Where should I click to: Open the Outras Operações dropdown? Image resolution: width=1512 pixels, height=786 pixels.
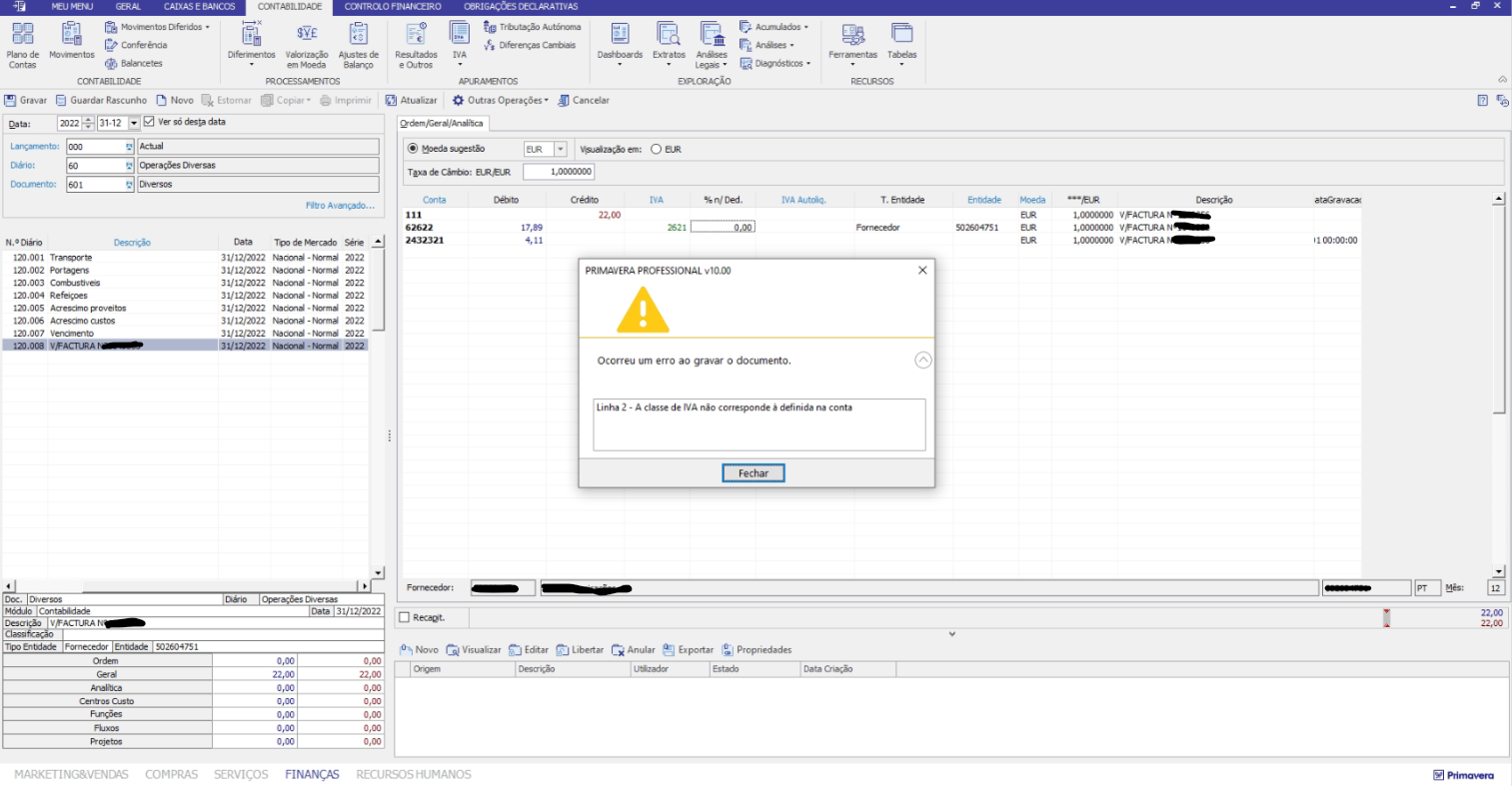500,101
